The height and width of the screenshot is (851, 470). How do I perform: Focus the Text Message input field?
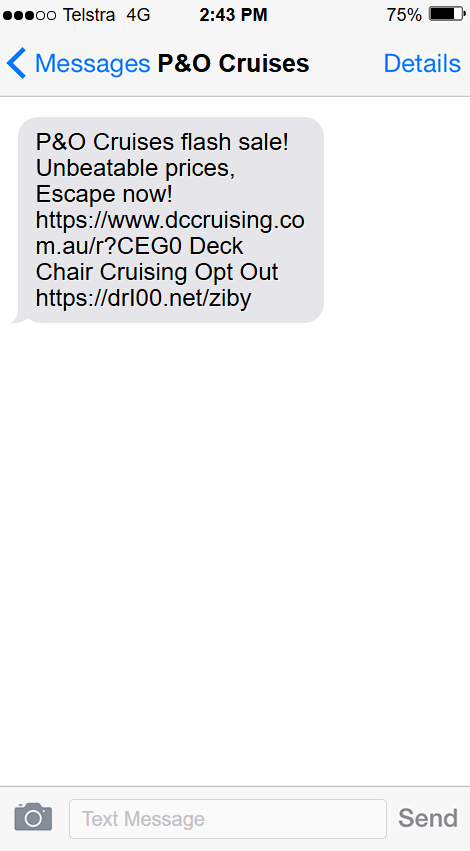pyautogui.click(x=228, y=818)
